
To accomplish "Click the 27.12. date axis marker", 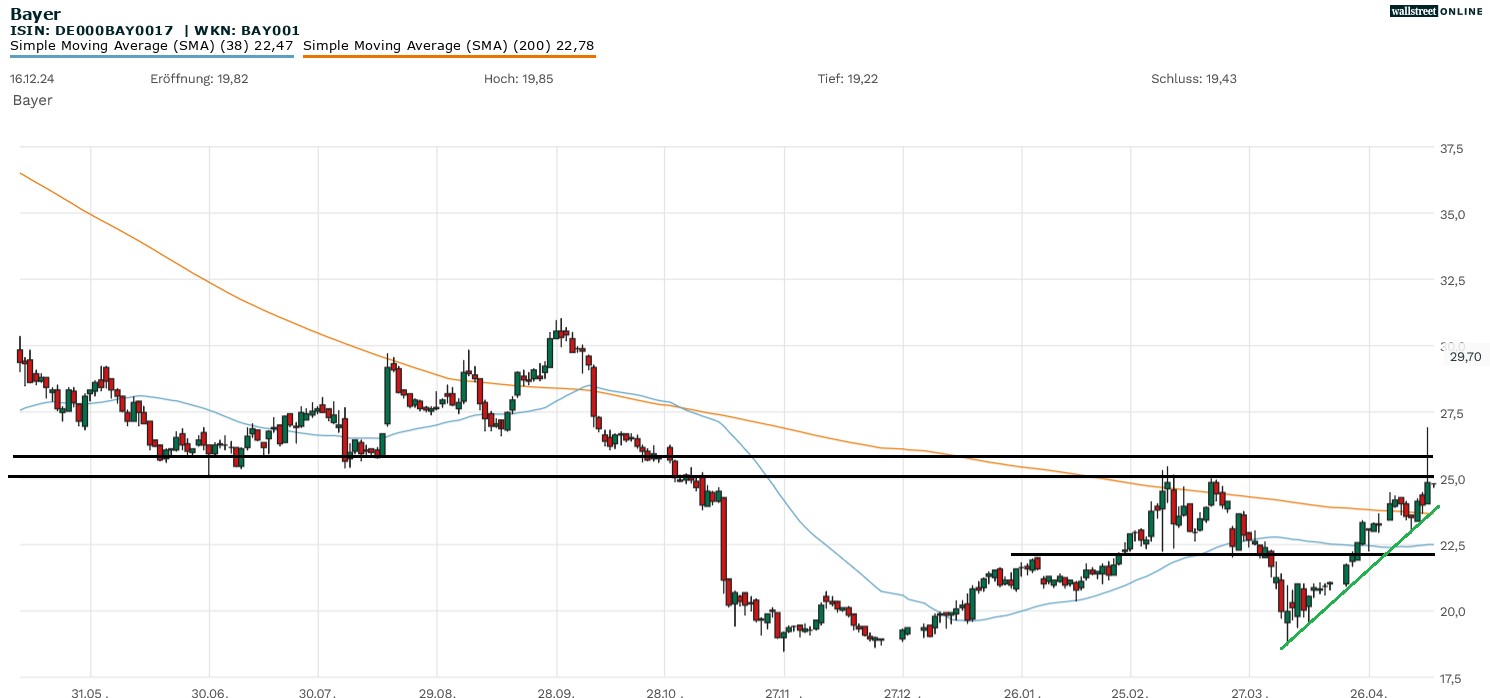I will pos(899,692).
